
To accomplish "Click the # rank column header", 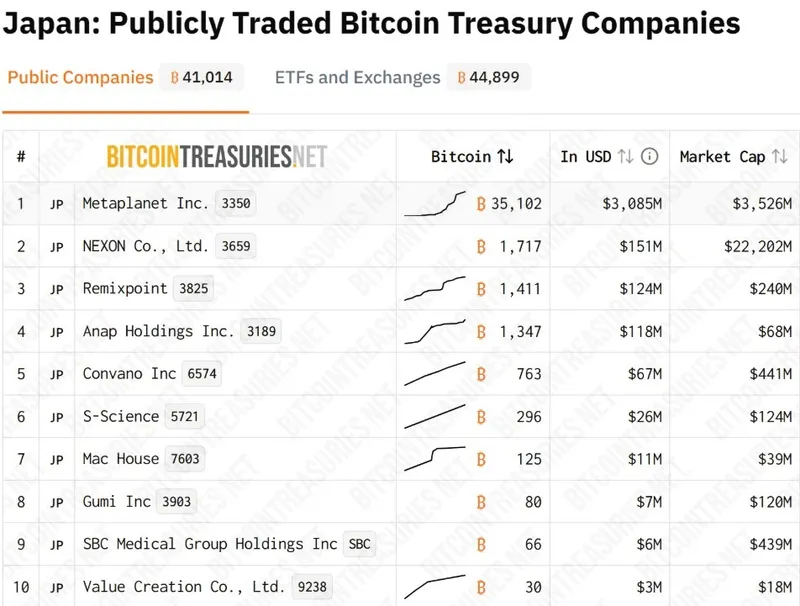I will pos(21,156).
